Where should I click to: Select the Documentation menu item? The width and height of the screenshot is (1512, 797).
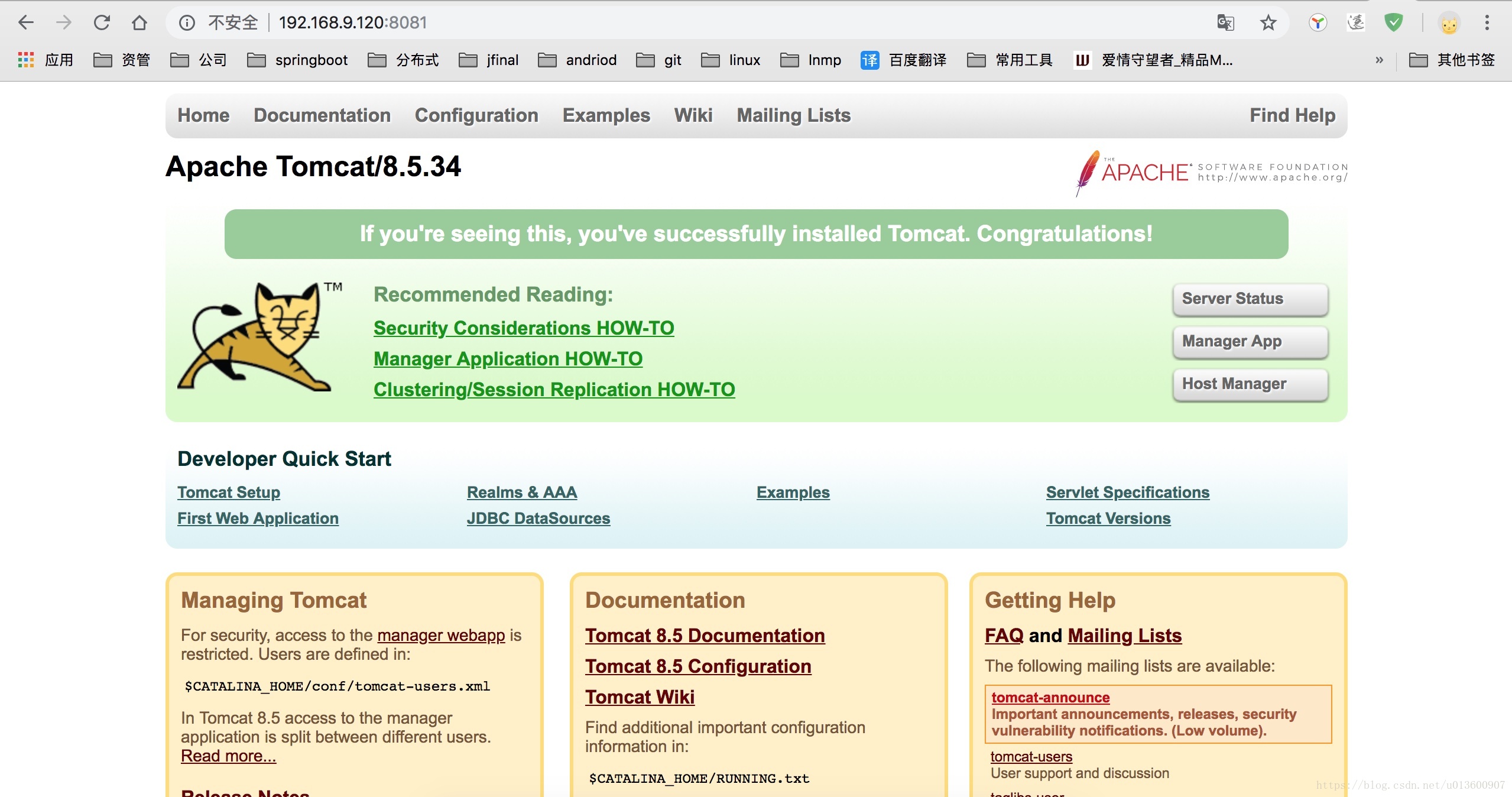(x=322, y=115)
